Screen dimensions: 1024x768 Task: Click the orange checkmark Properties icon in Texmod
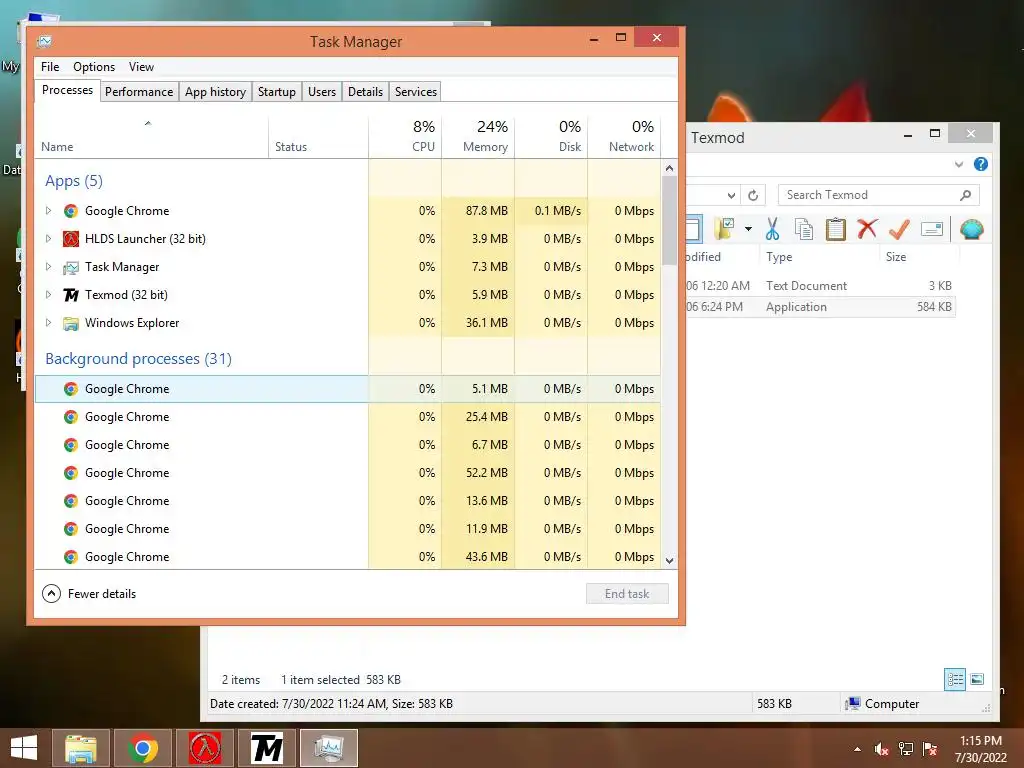pos(899,229)
